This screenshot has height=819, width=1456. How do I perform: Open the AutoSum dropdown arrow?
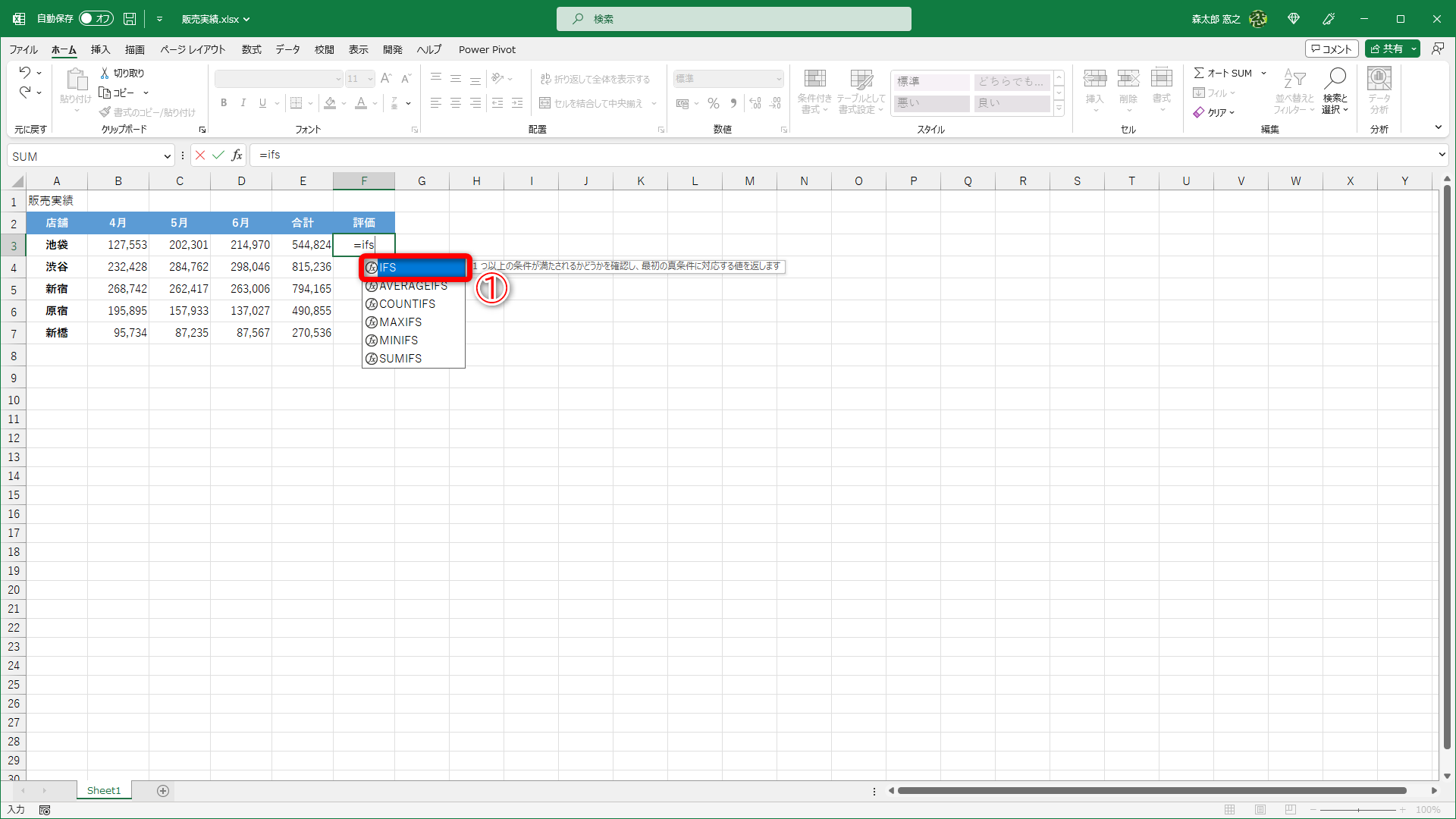pyautogui.click(x=1263, y=74)
